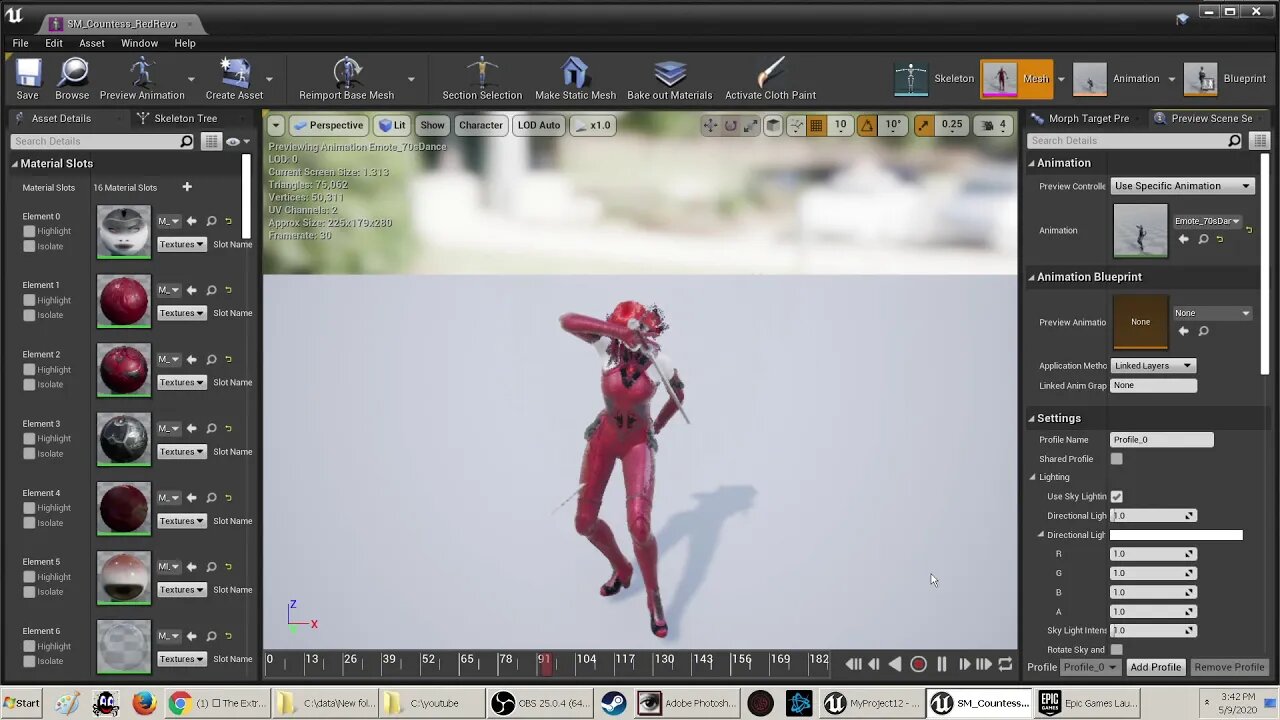
Task: Pause the animation playback
Action: click(941, 664)
